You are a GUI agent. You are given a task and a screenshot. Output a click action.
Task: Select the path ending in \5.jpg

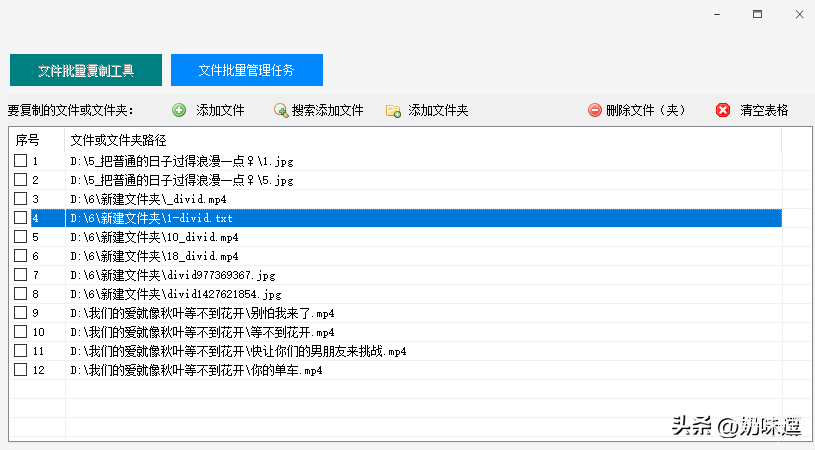point(182,180)
